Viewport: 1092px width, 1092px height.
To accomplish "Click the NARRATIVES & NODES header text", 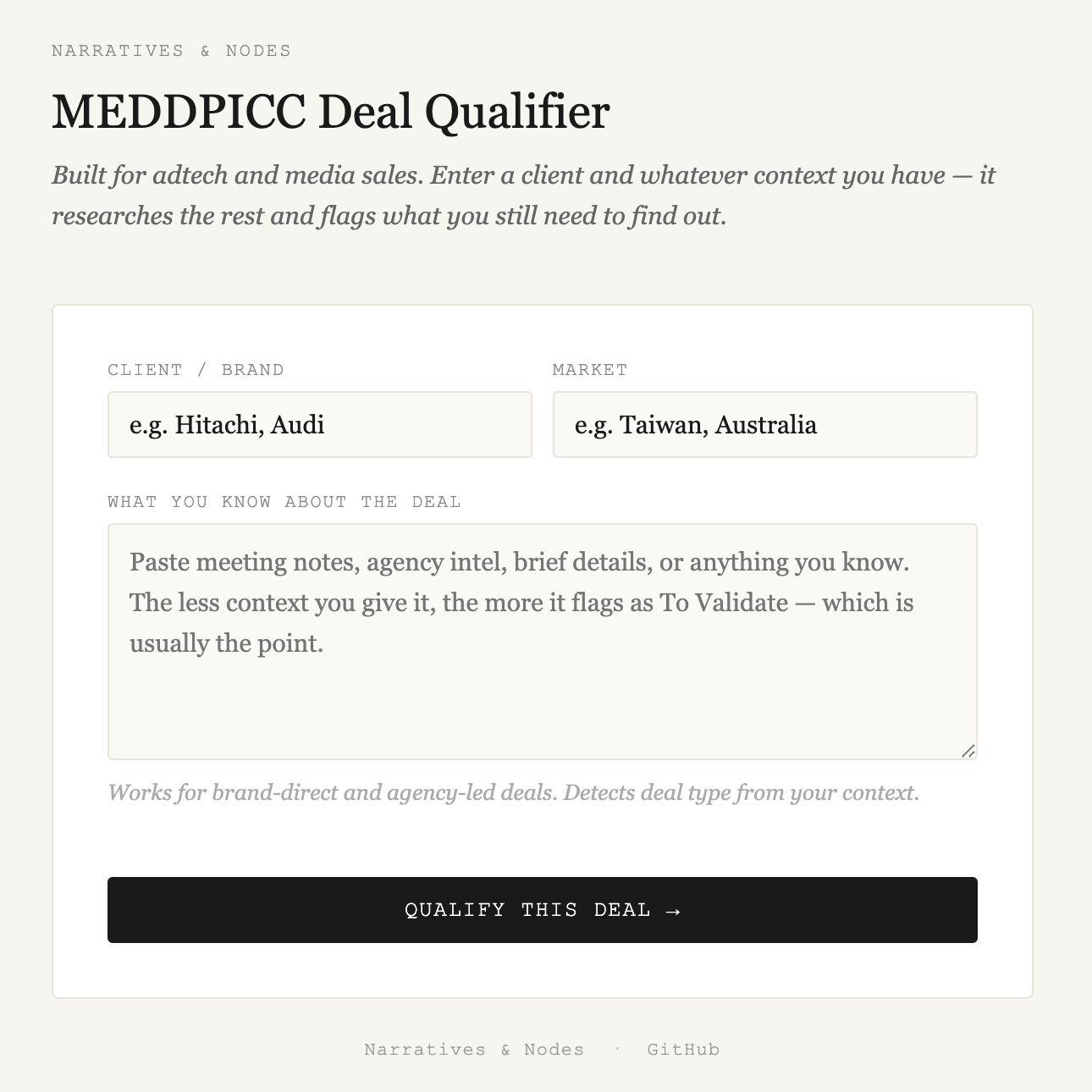I will [171, 51].
